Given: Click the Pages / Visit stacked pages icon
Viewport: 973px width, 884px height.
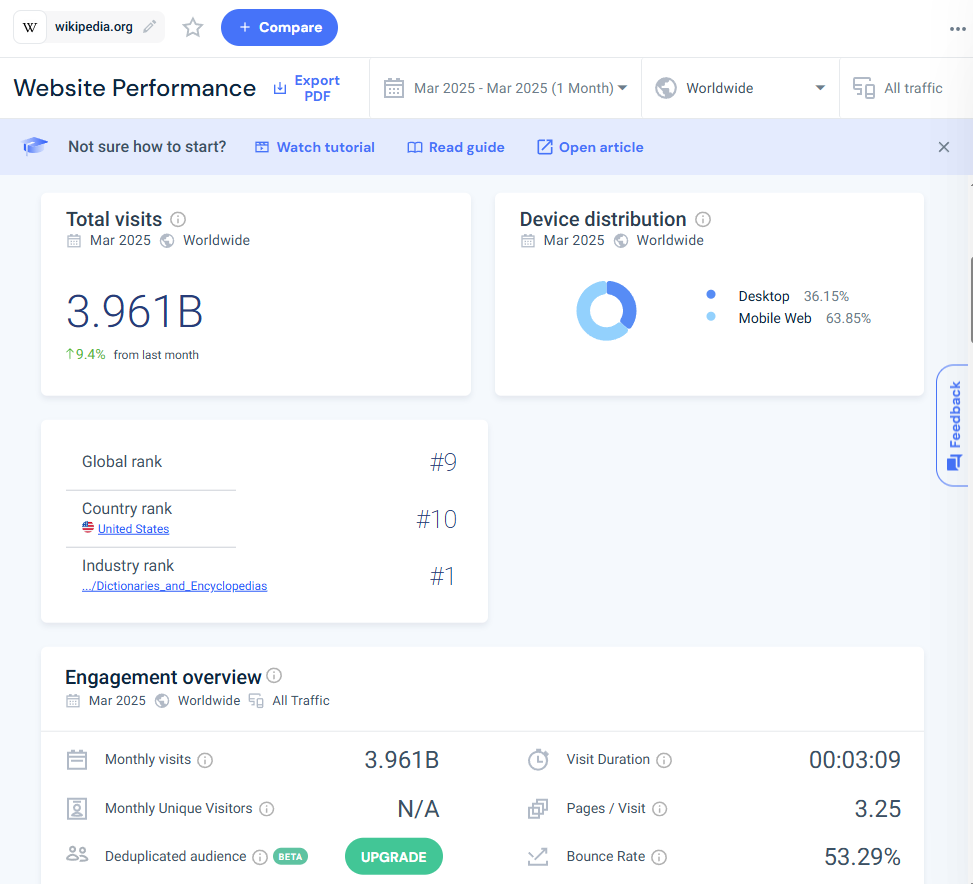Looking at the screenshot, I should 538,809.
